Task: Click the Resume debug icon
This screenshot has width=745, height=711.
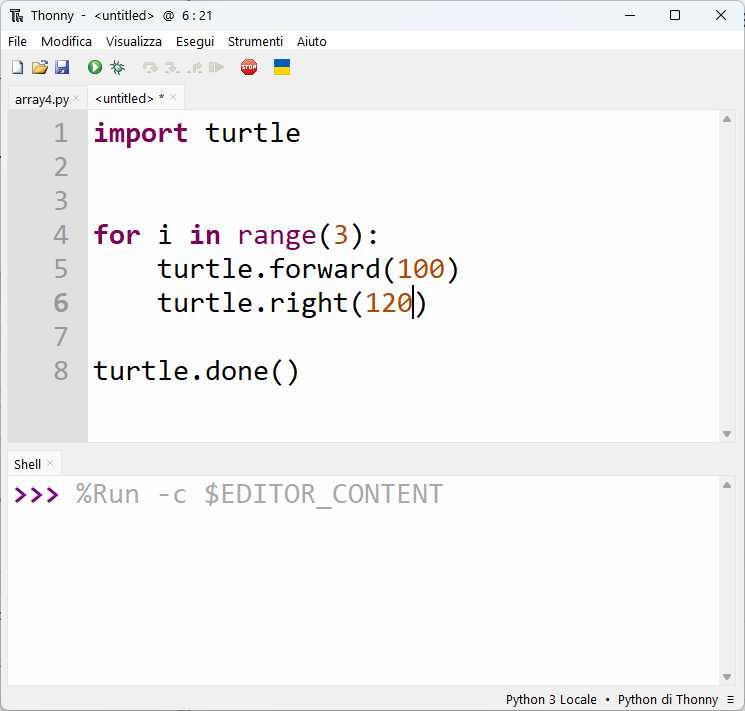Action: pyautogui.click(x=216, y=67)
